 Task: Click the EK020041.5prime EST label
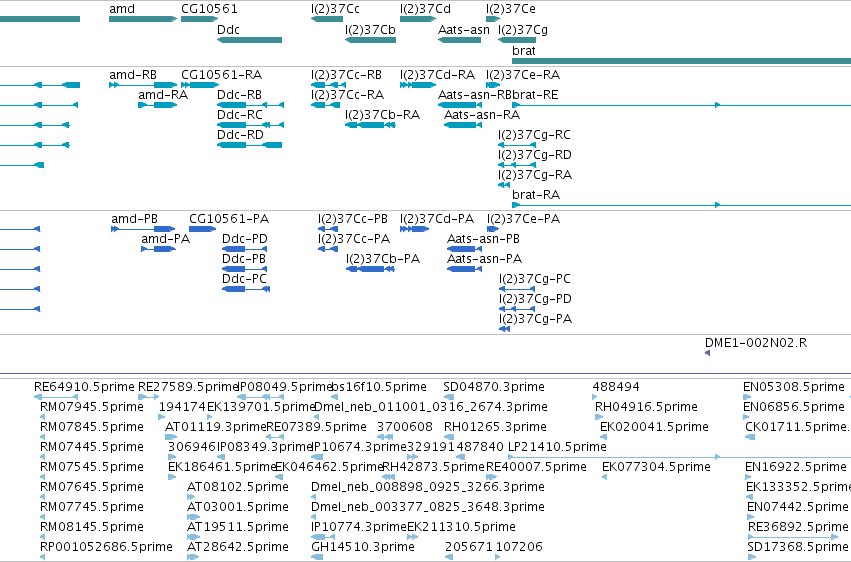pos(654,427)
